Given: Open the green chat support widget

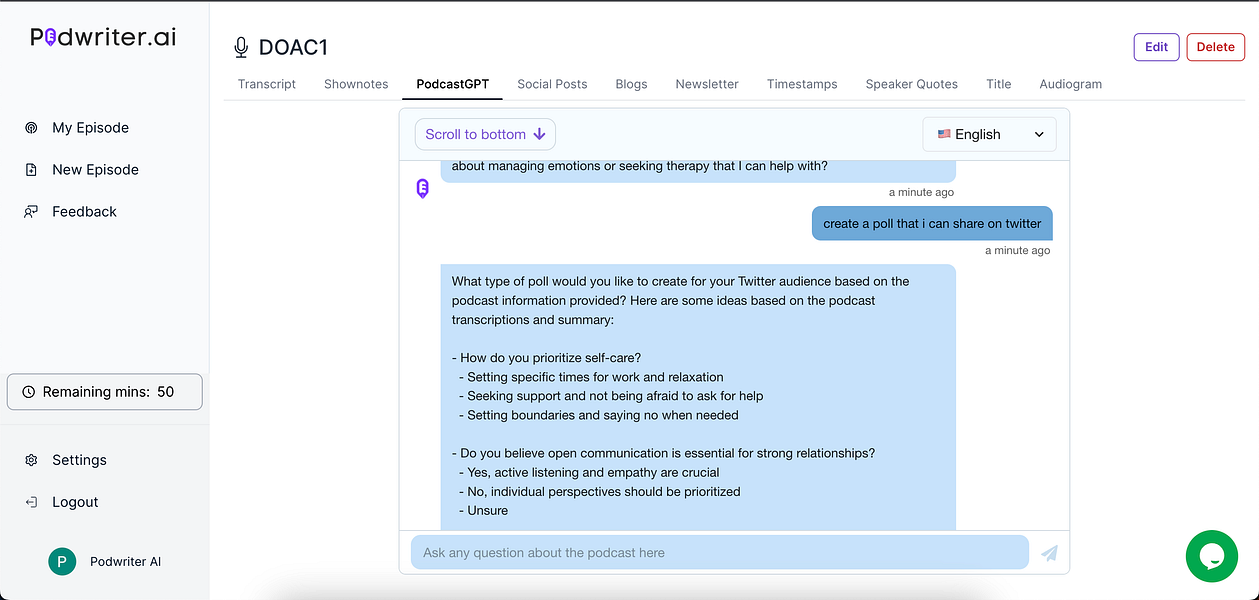Looking at the screenshot, I should coord(1211,556).
